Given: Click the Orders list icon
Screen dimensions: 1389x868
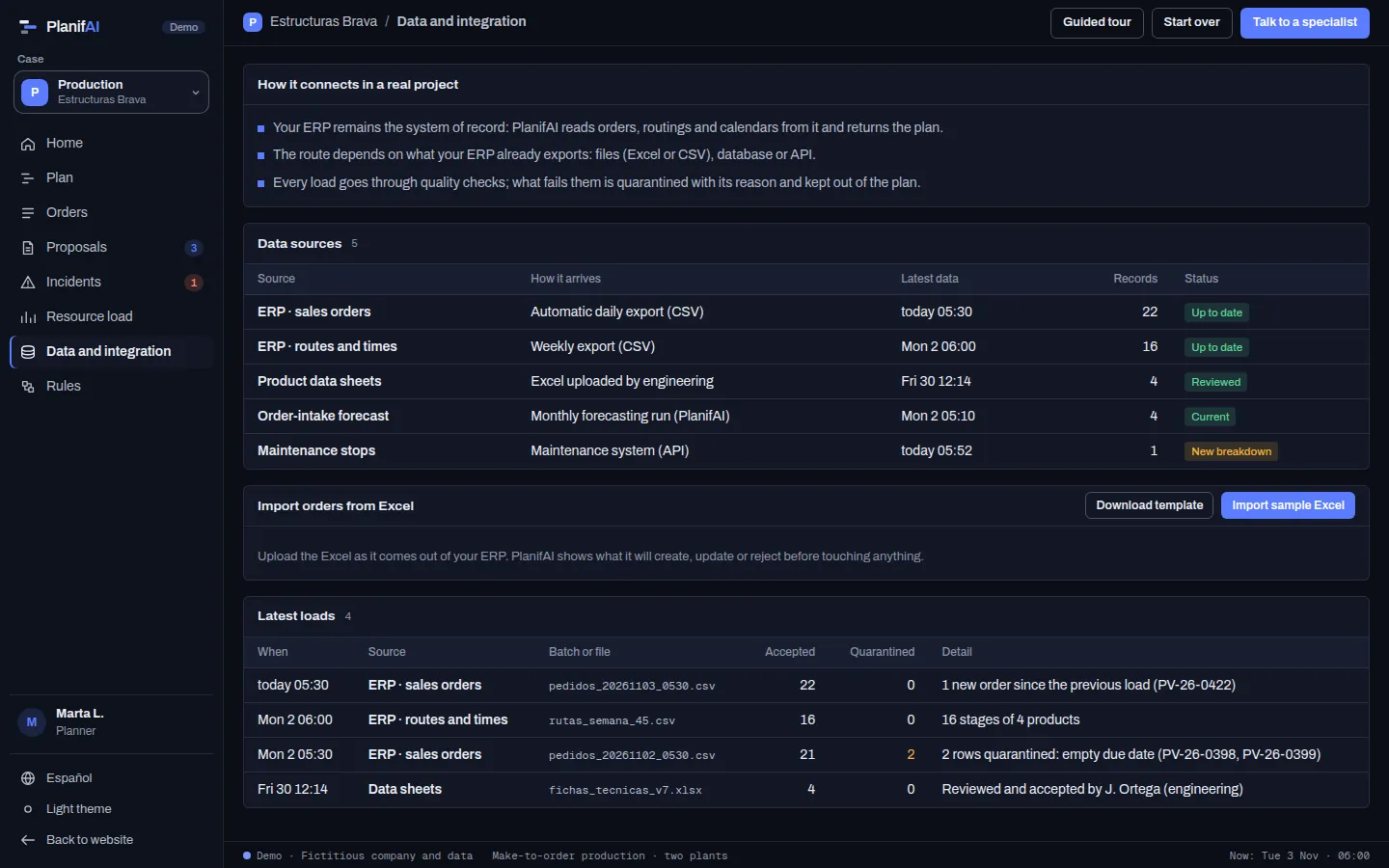Looking at the screenshot, I should click(x=28, y=213).
